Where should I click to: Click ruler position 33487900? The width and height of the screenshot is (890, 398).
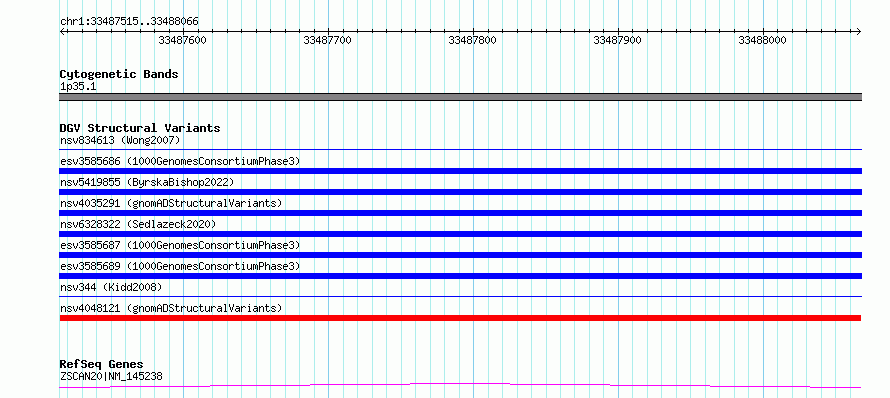click(617, 40)
